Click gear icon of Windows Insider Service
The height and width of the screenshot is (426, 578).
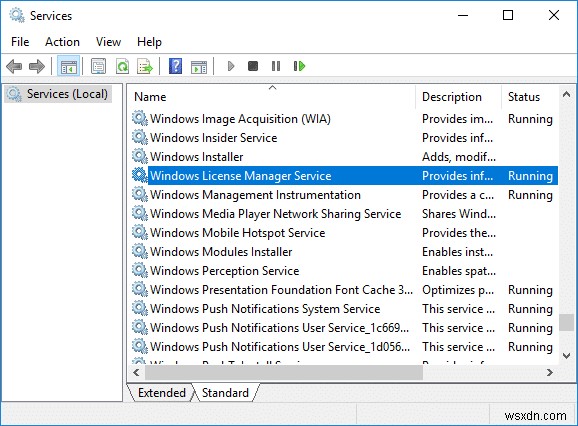[x=140, y=137]
